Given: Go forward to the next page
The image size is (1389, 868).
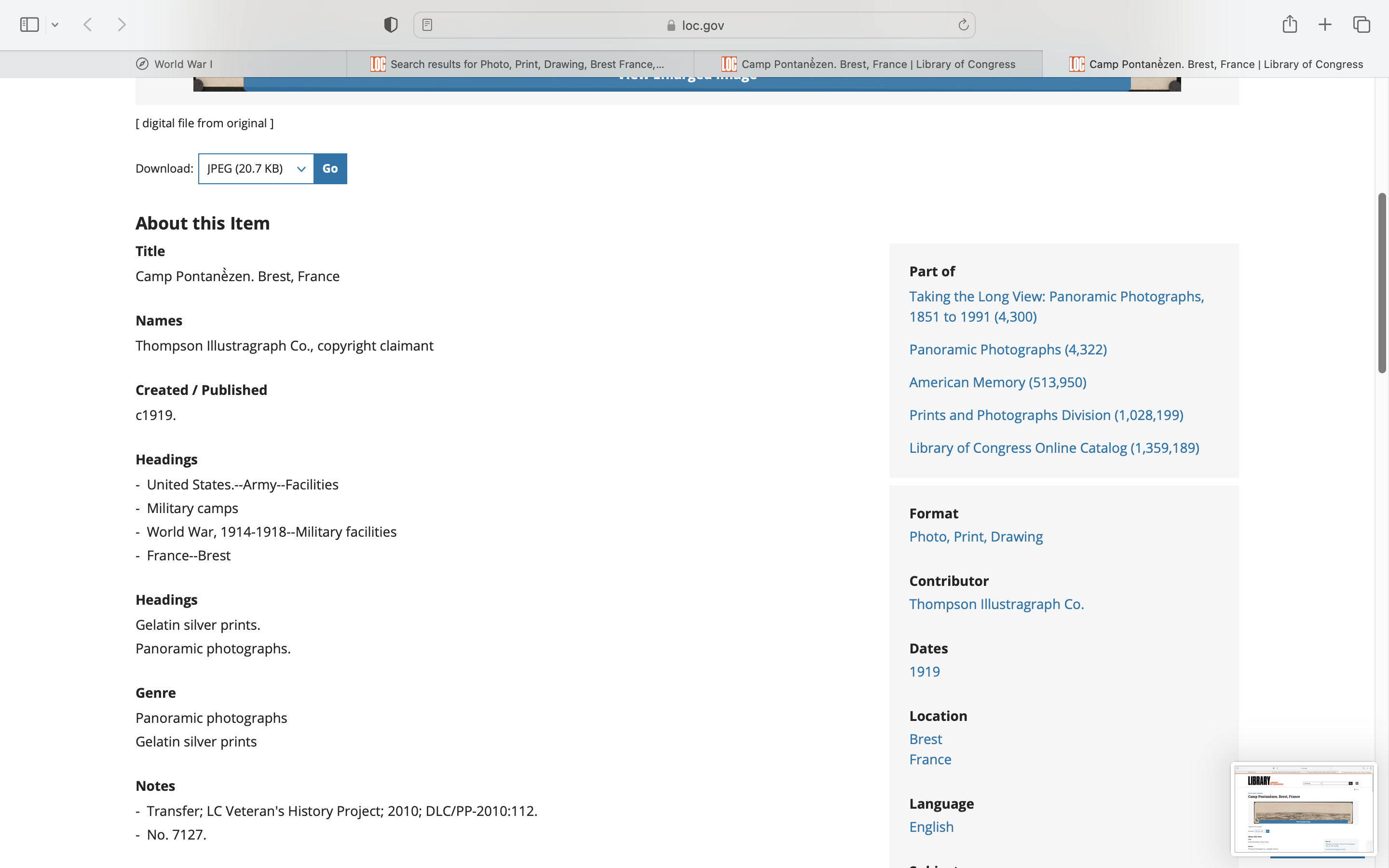Looking at the screenshot, I should pyautogui.click(x=122, y=25).
